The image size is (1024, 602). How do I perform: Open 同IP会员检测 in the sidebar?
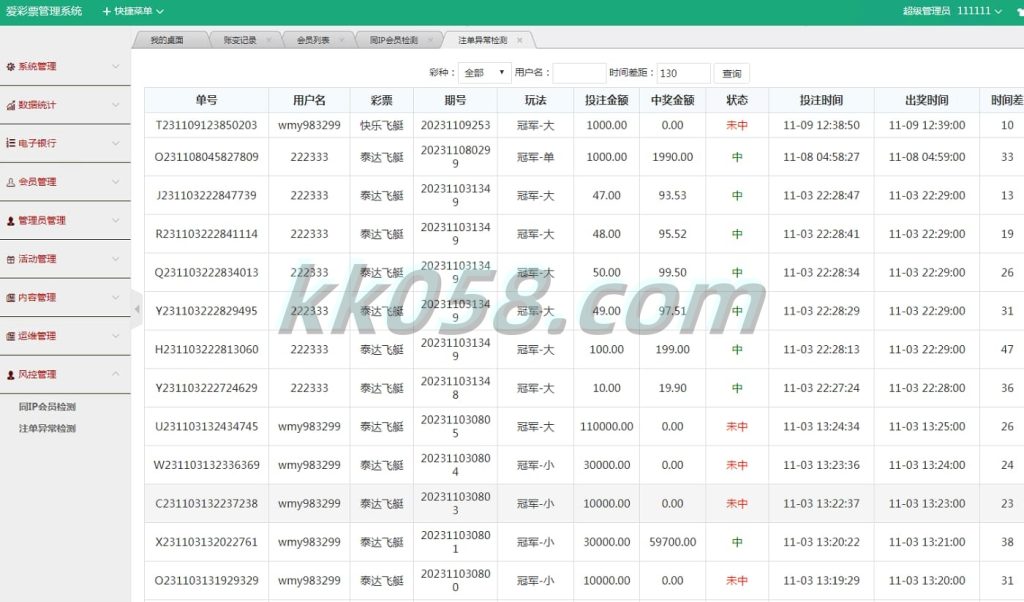click(x=47, y=407)
